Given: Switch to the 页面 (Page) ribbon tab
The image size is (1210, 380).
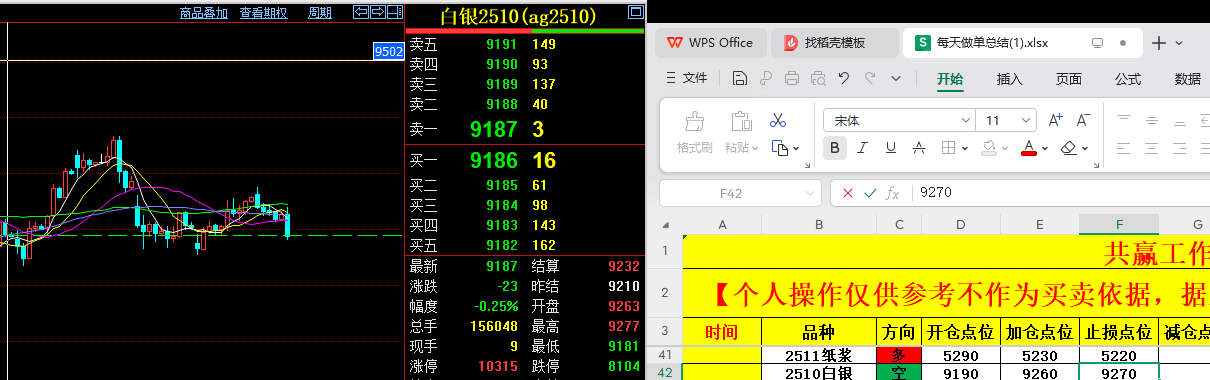Looking at the screenshot, I should point(1069,79).
